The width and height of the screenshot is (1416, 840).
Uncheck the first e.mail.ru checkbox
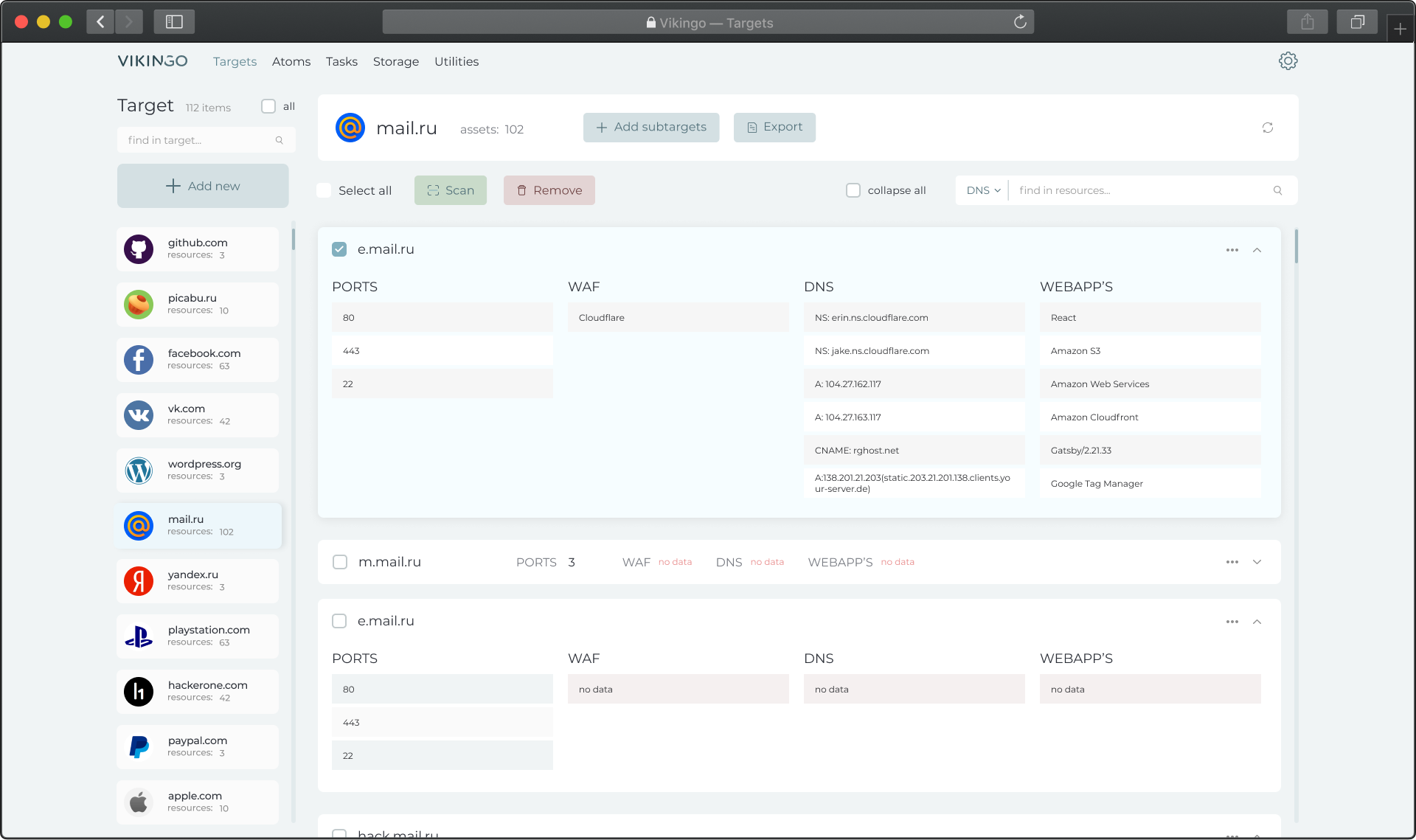pyautogui.click(x=339, y=249)
